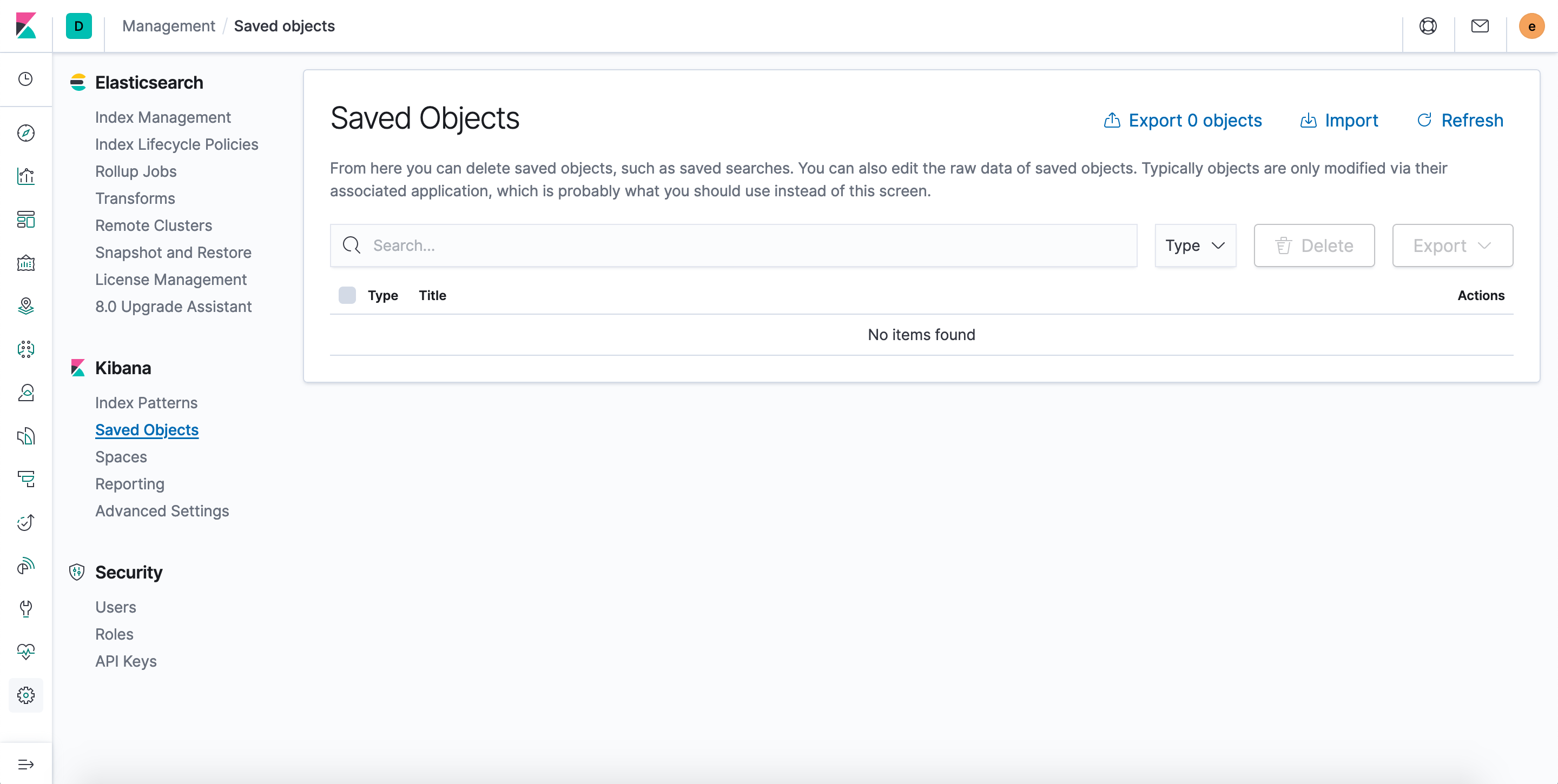The height and width of the screenshot is (784, 1558).
Task: Open the Canvas app icon
Action: coord(26,262)
